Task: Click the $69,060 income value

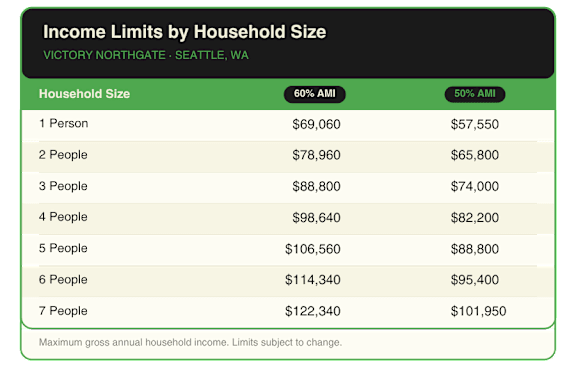Action: 316,124
